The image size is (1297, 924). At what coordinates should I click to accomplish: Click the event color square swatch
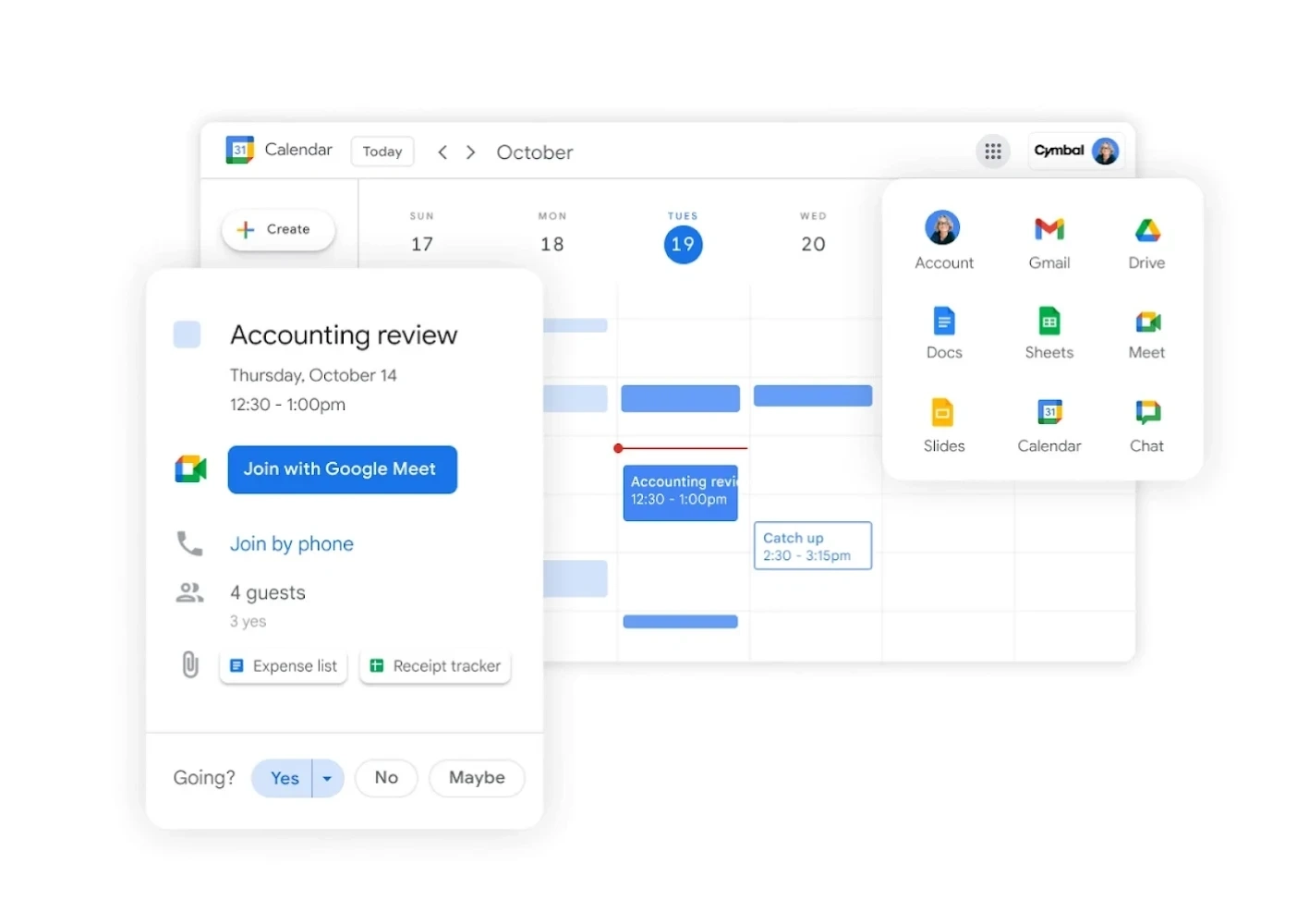[x=188, y=334]
